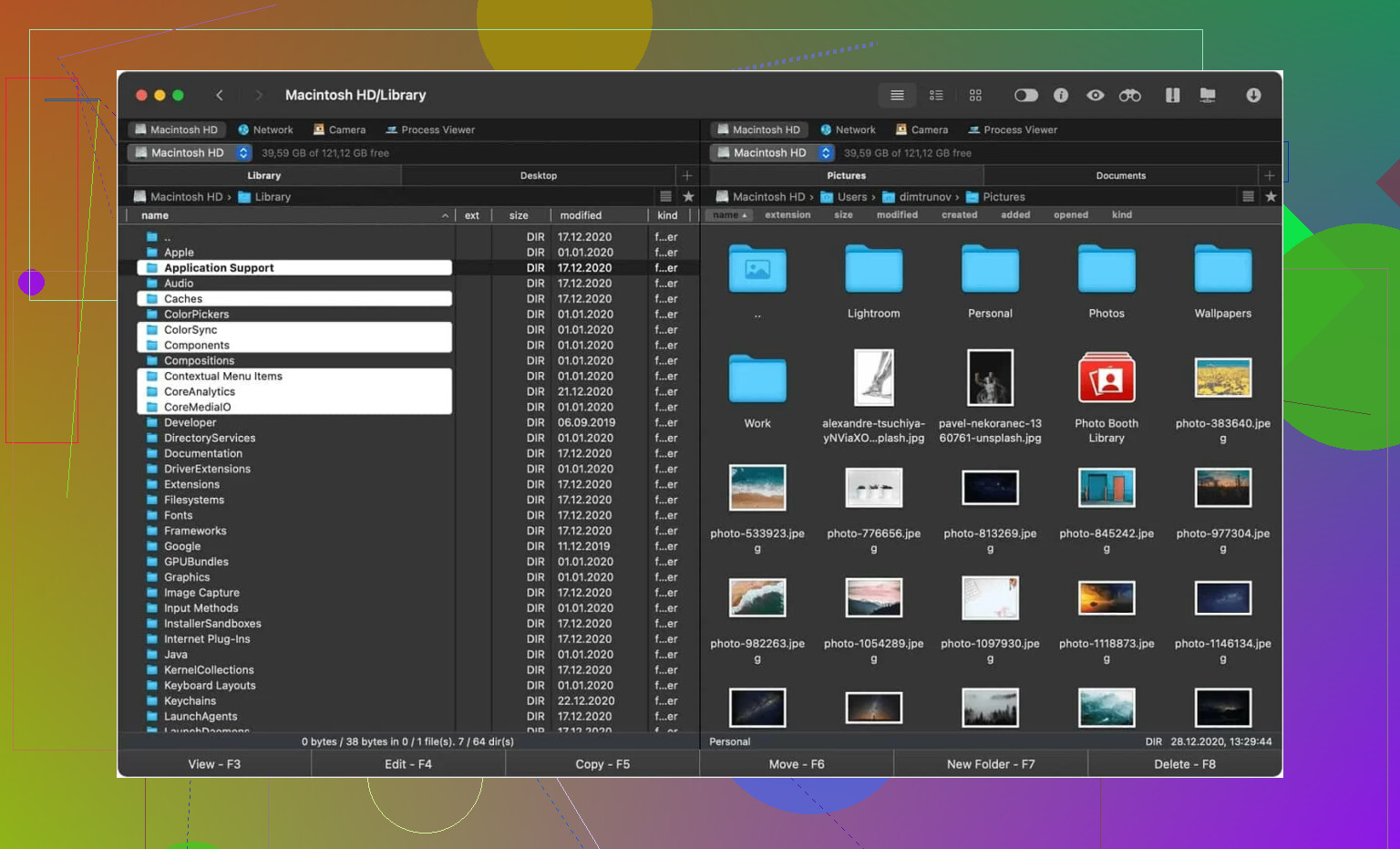Image resolution: width=1400 pixels, height=849 pixels.
Task: Click the binoculars search icon
Action: [1130, 96]
